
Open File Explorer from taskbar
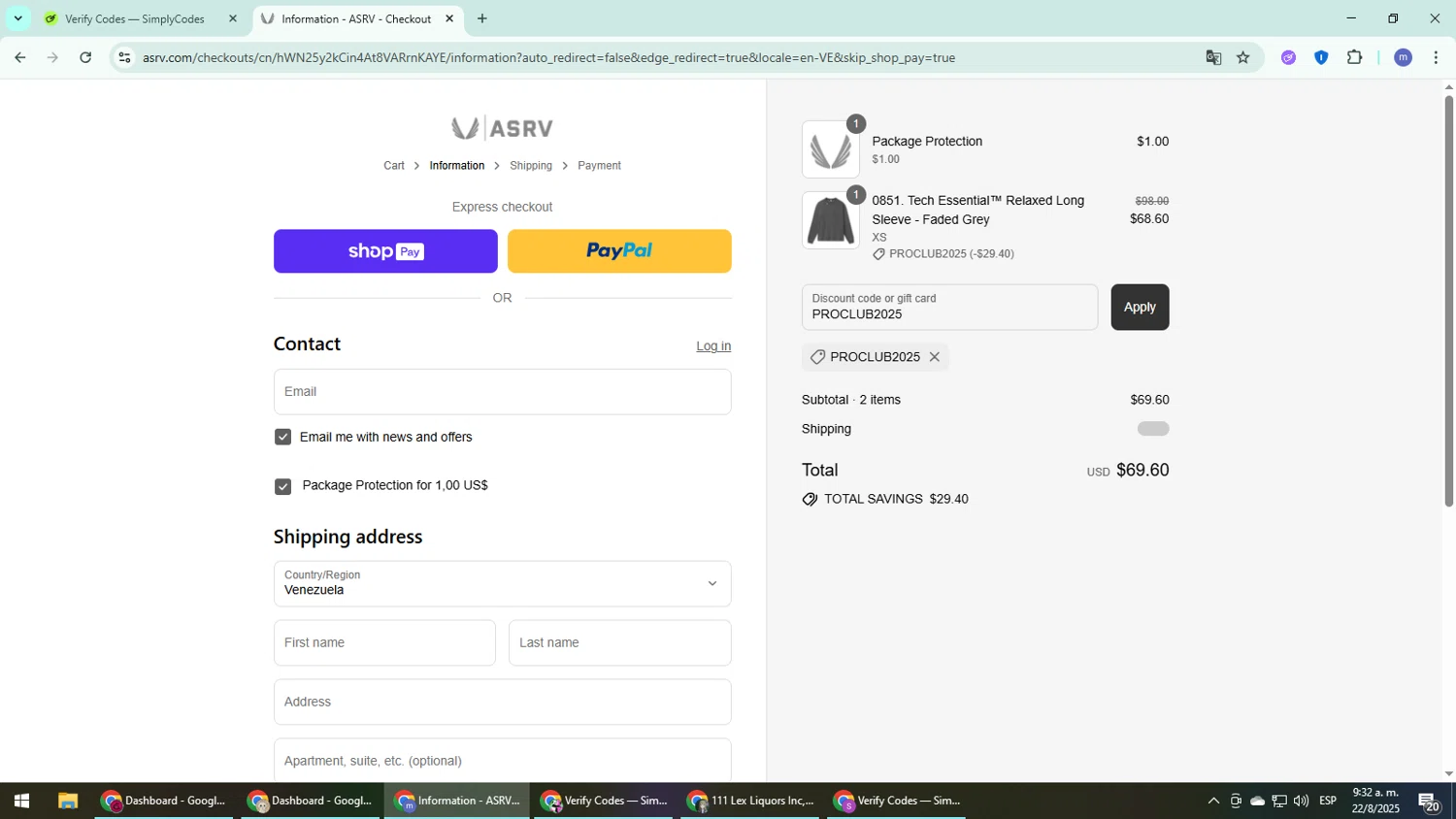click(67, 801)
